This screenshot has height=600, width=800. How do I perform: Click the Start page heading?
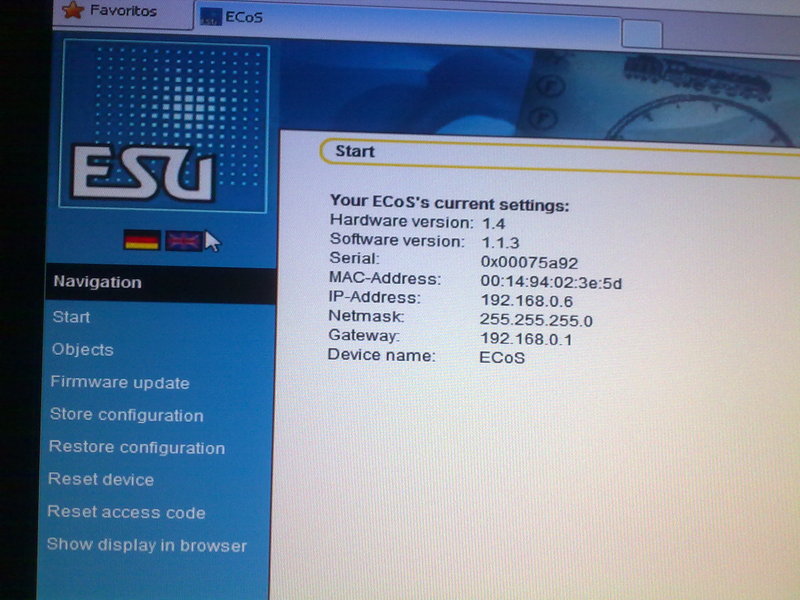tap(355, 151)
